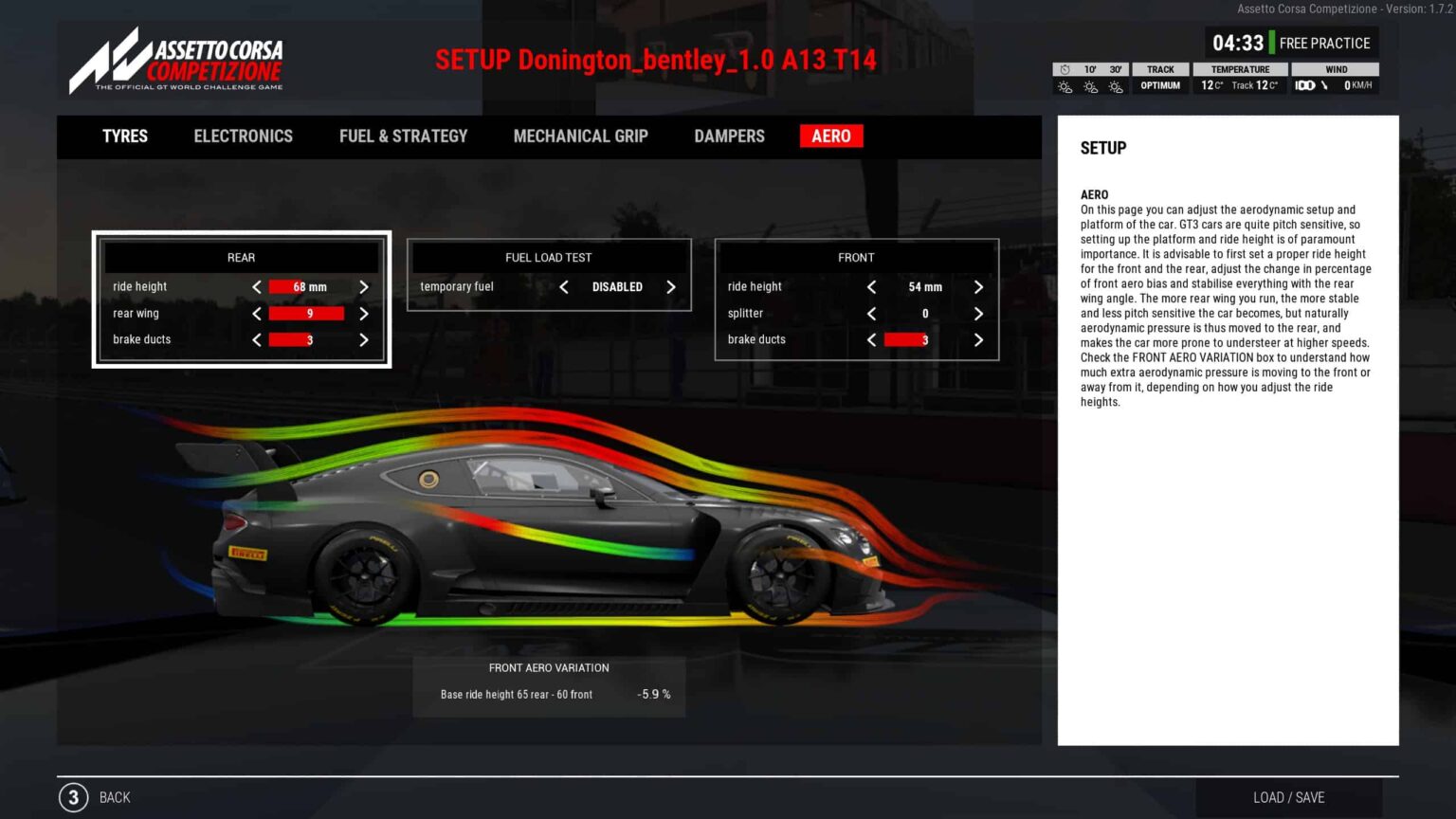Switch to the TYRES tab

(124, 136)
